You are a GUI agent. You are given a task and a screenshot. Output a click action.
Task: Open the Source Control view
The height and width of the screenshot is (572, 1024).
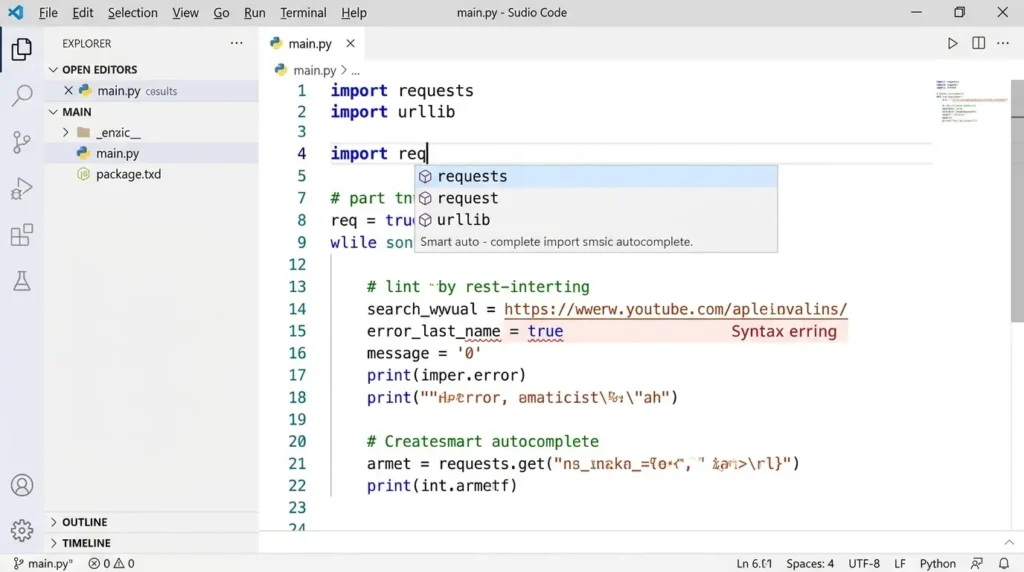point(22,142)
